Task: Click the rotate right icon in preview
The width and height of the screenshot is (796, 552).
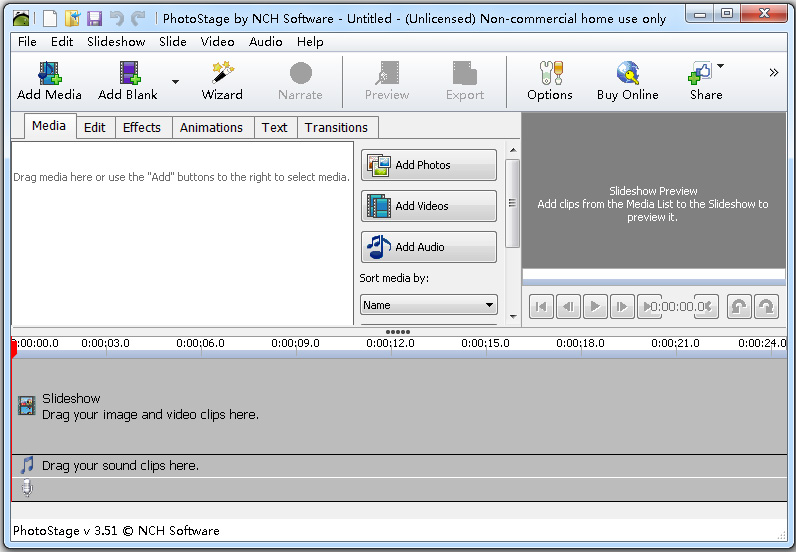Action: tap(767, 307)
